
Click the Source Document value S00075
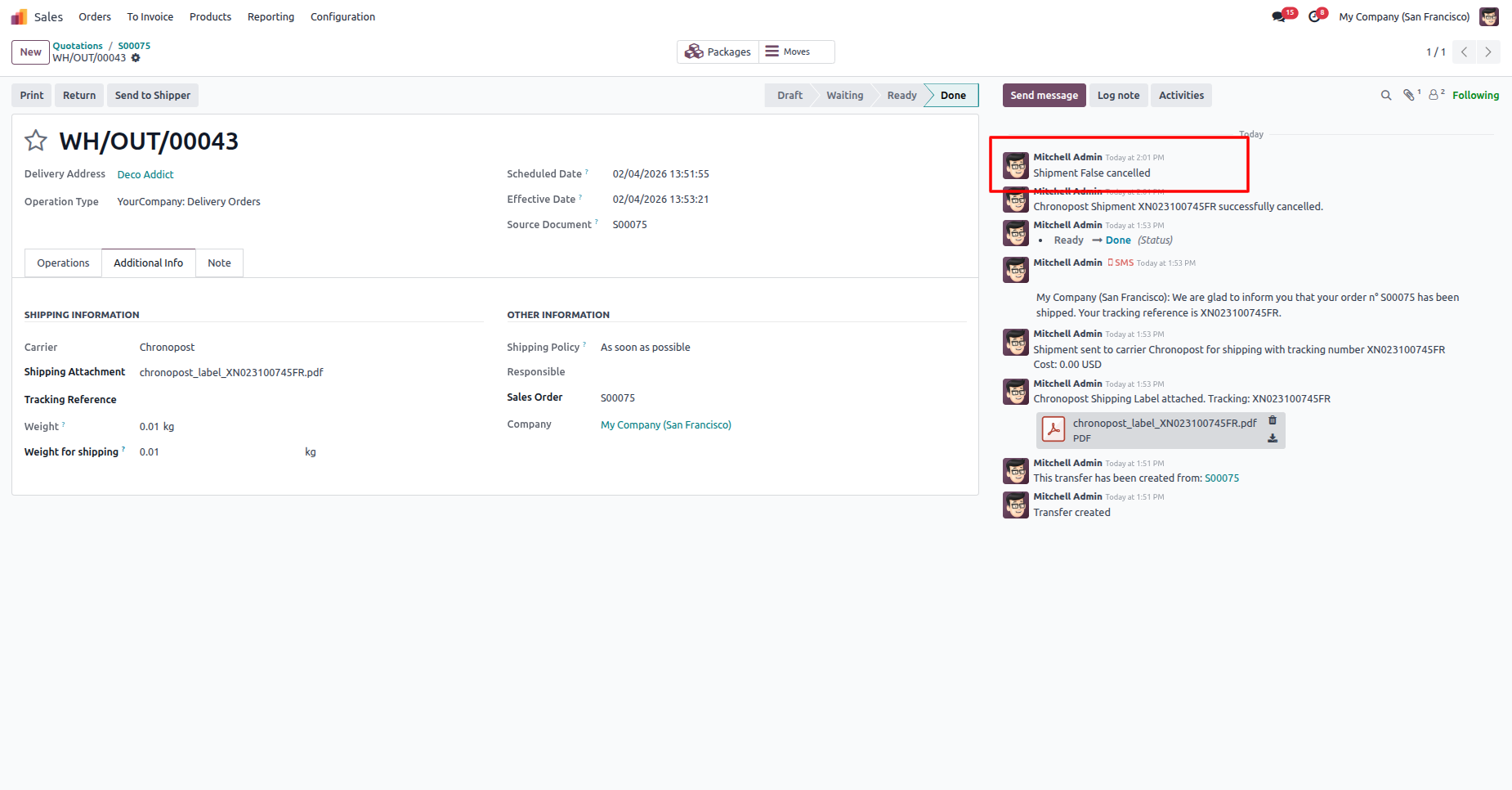[630, 225]
